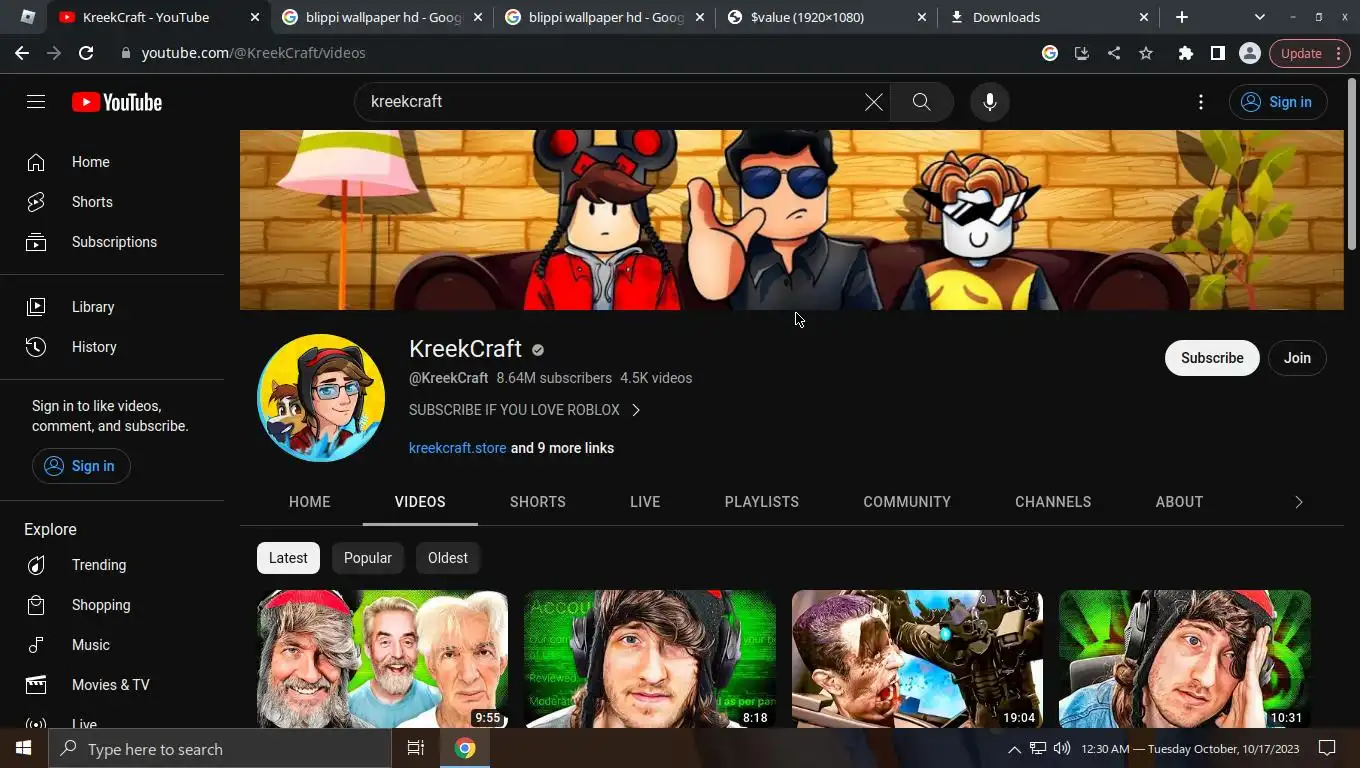Open Subscriptions in the sidebar

pyautogui.click(x=112, y=242)
